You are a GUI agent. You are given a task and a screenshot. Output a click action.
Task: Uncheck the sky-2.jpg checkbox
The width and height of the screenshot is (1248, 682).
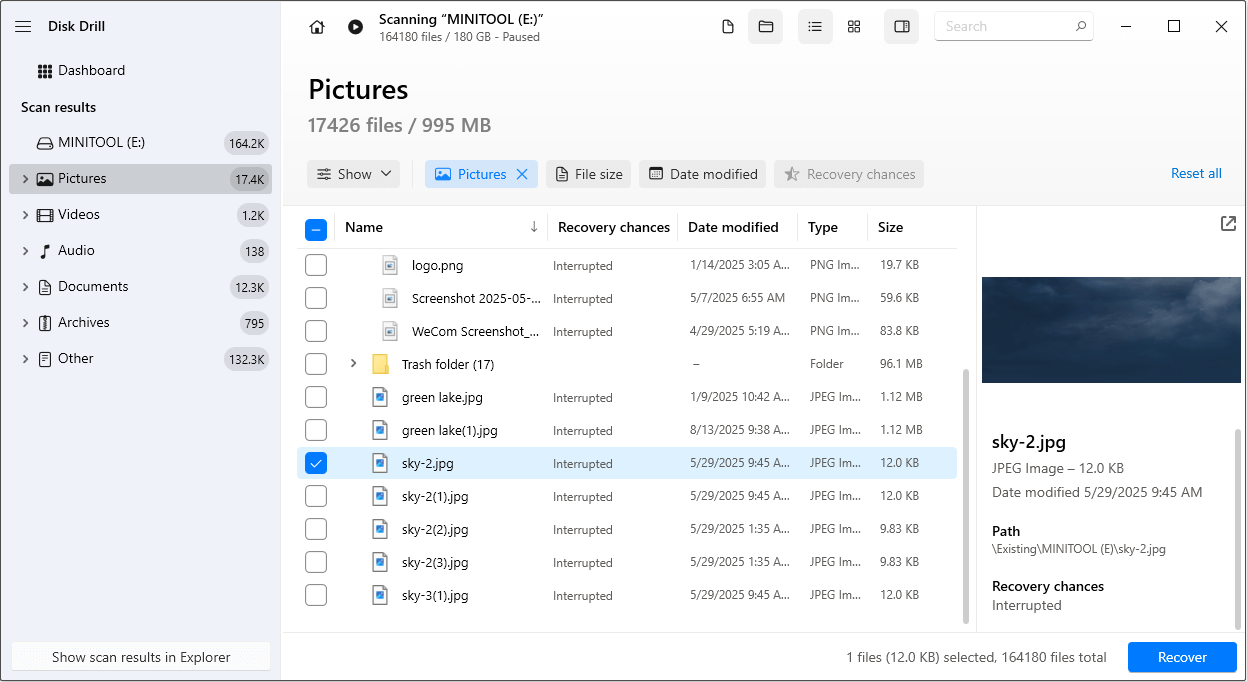point(316,463)
